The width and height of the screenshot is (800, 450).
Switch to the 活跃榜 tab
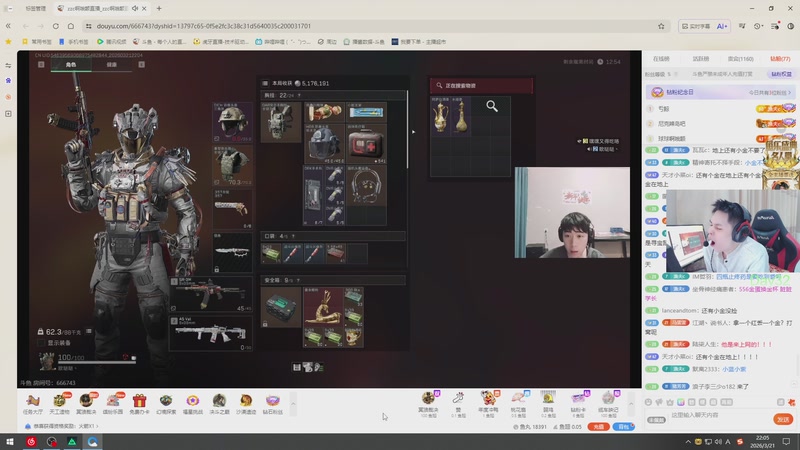[701, 59]
